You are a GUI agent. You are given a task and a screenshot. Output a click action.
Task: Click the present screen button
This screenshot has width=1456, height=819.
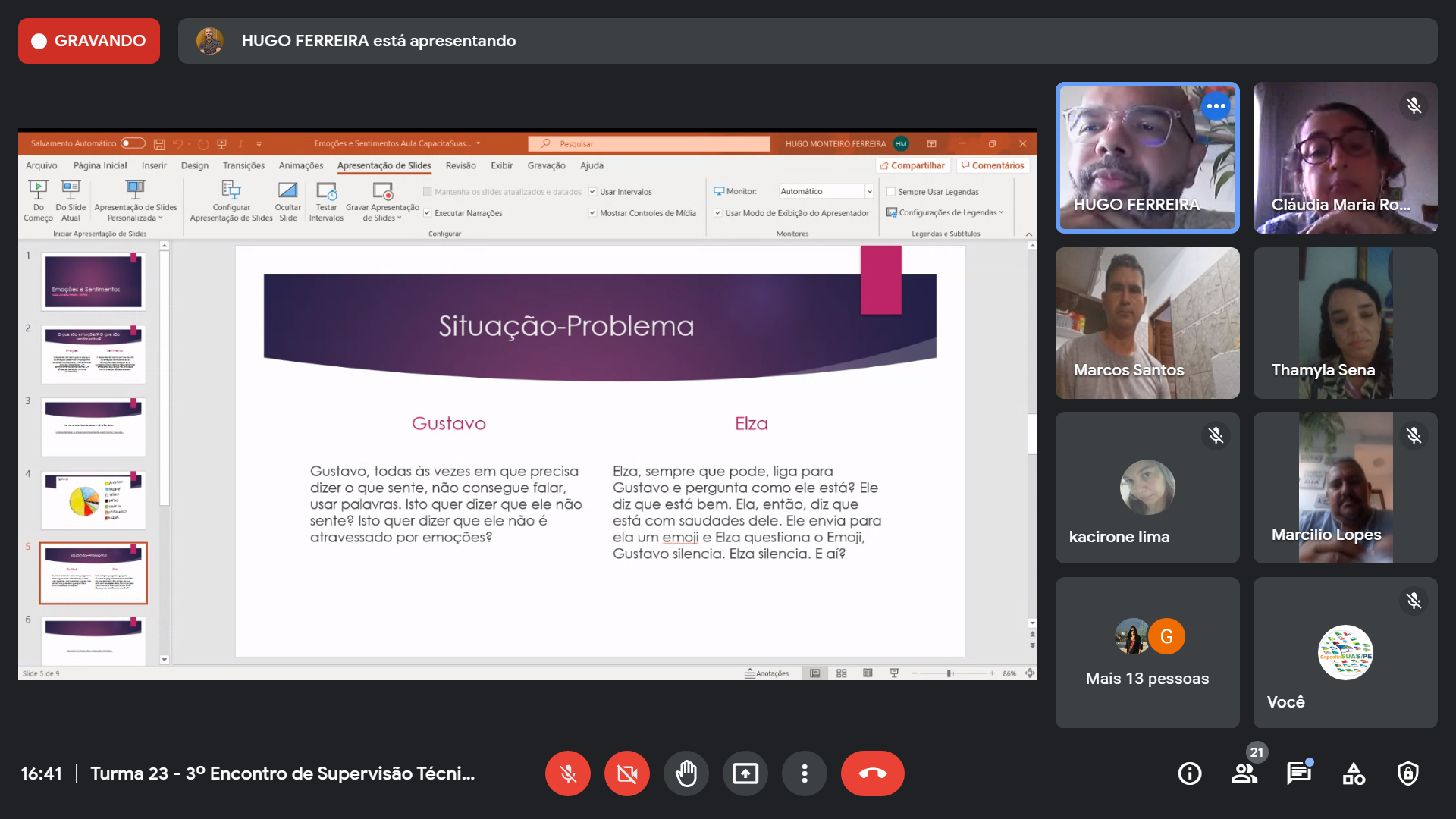click(x=745, y=773)
